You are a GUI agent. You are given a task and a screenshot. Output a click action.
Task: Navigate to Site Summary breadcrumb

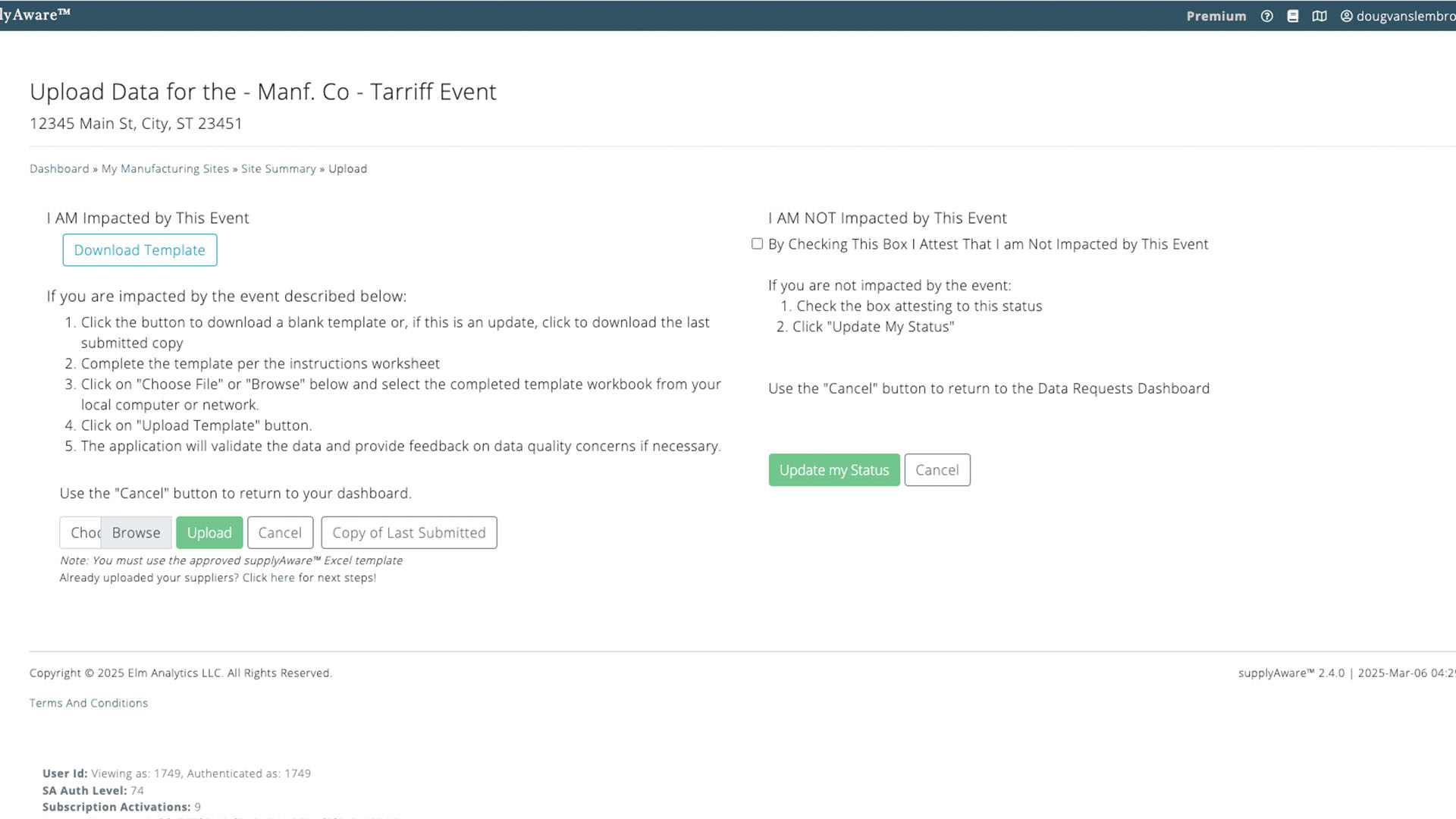pyautogui.click(x=278, y=168)
